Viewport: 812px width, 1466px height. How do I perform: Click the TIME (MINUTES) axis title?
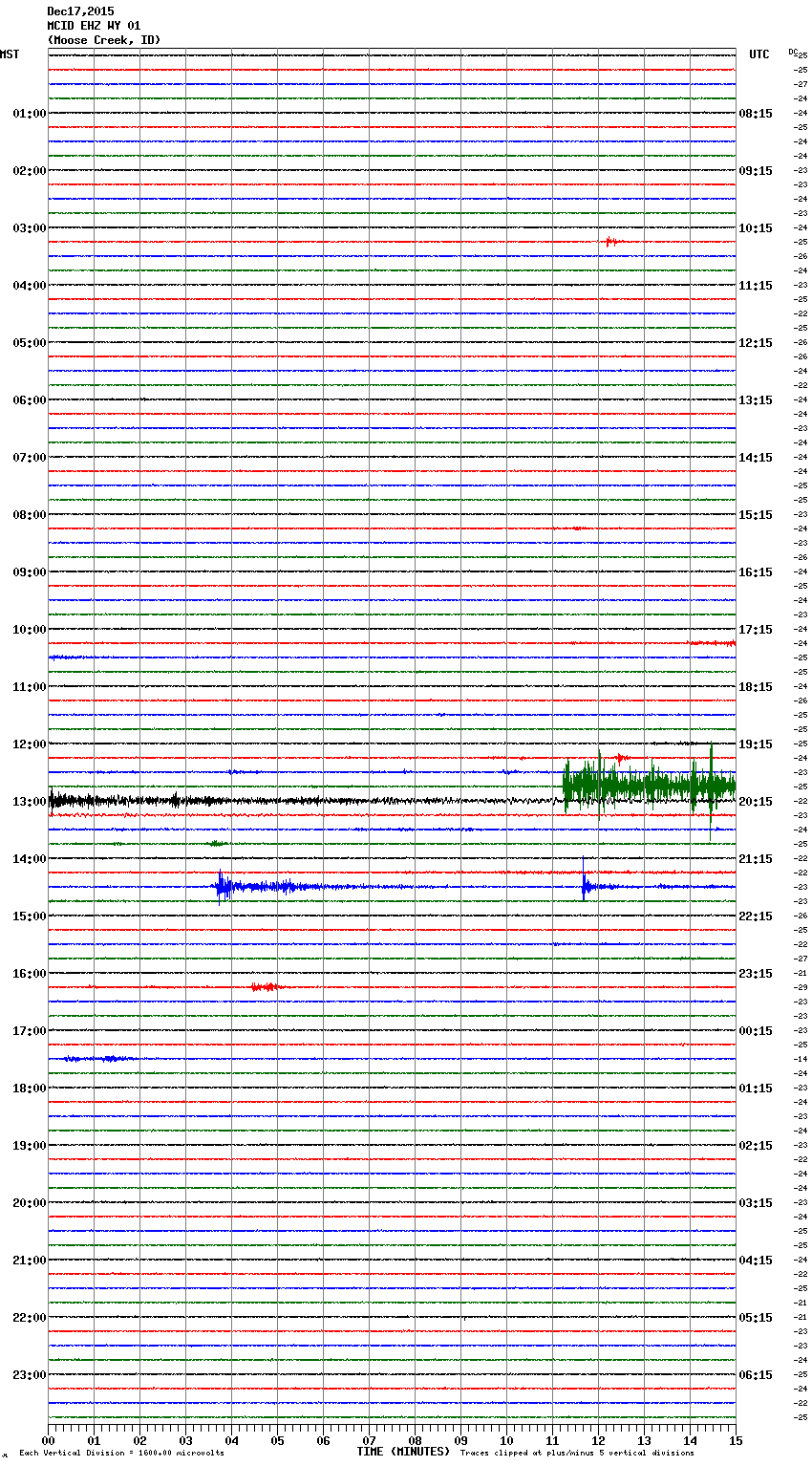403,1452
